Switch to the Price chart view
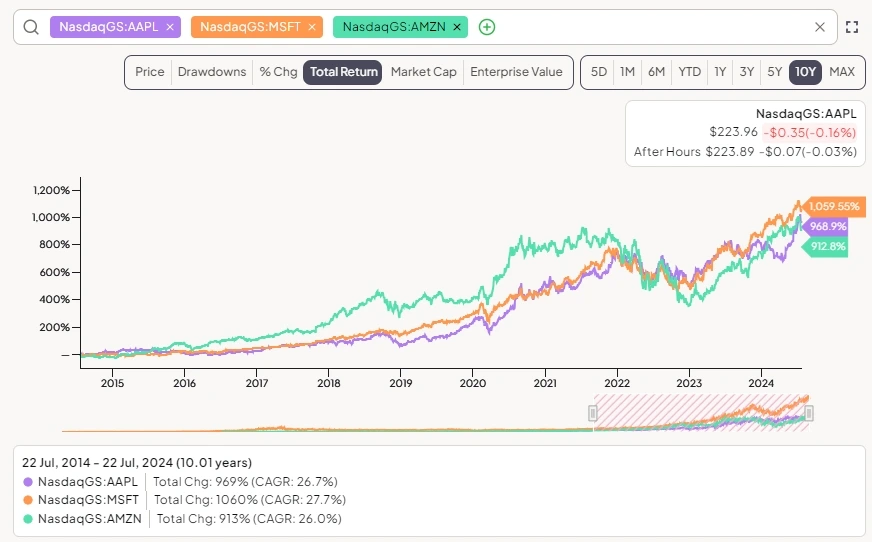 click(x=150, y=72)
